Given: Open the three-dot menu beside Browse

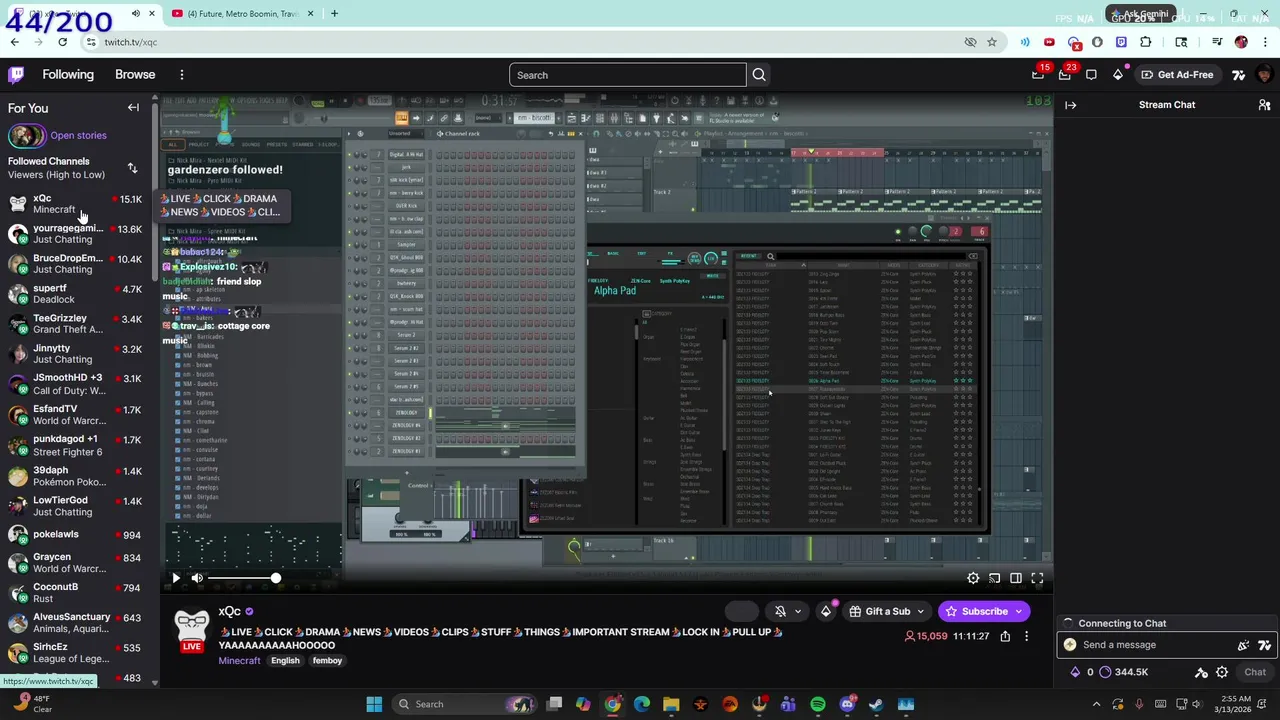Looking at the screenshot, I should [x=181, y=75].
